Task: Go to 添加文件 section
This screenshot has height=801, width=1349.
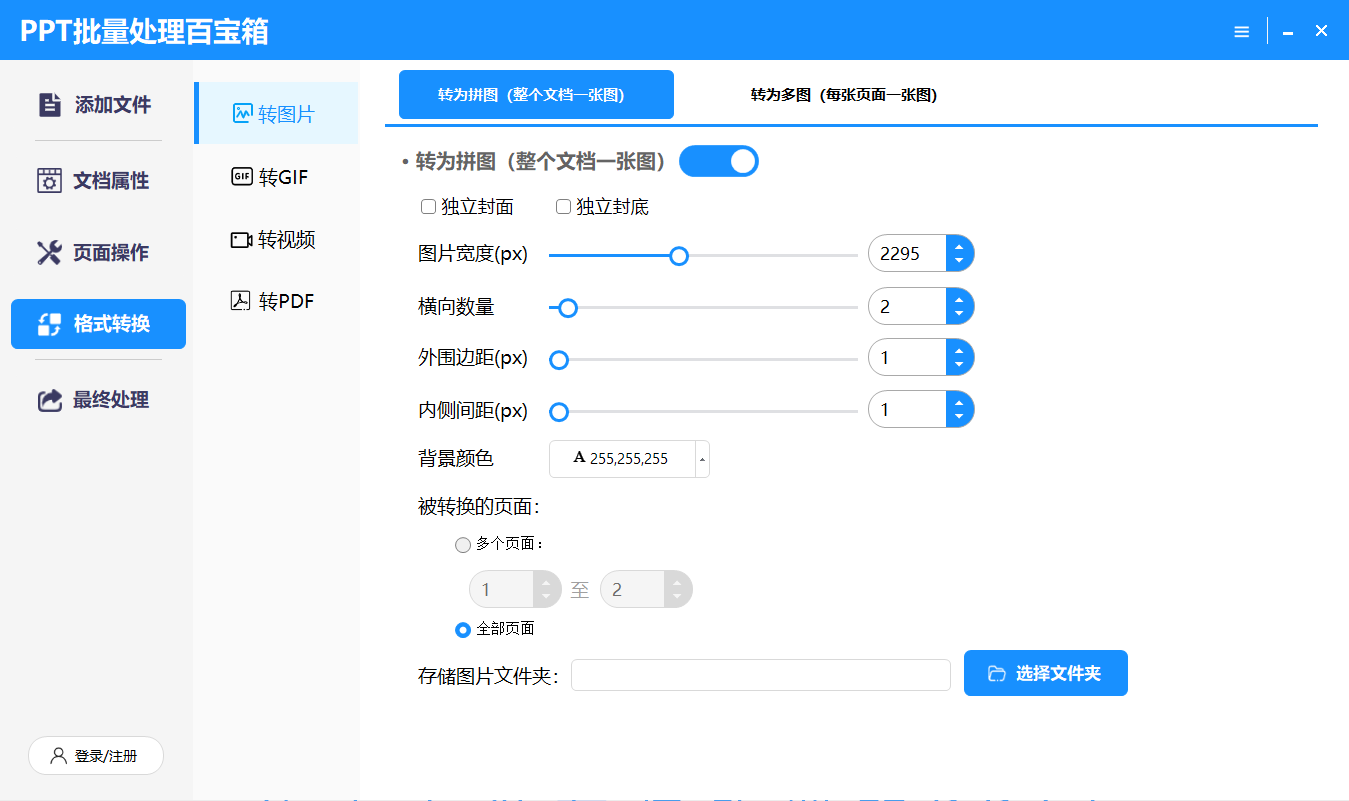Action: (98, 104)
